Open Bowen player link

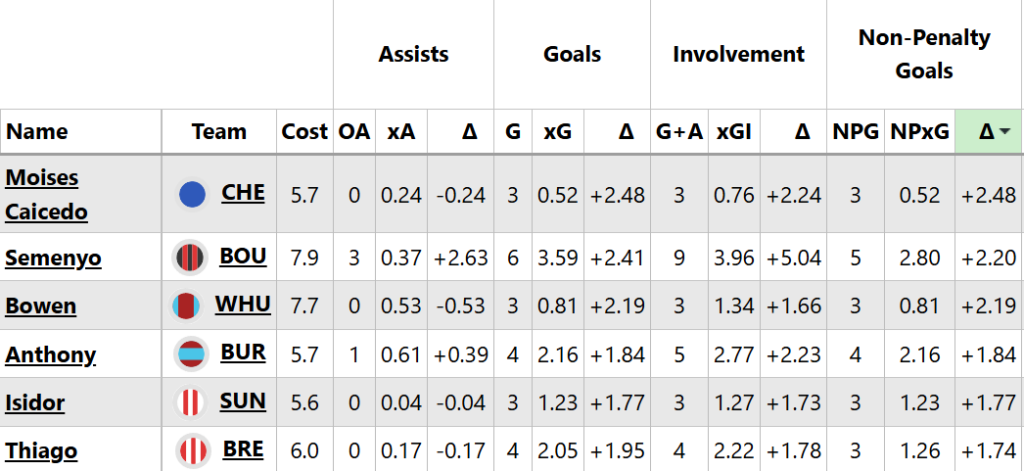click(x=40, y=305)
